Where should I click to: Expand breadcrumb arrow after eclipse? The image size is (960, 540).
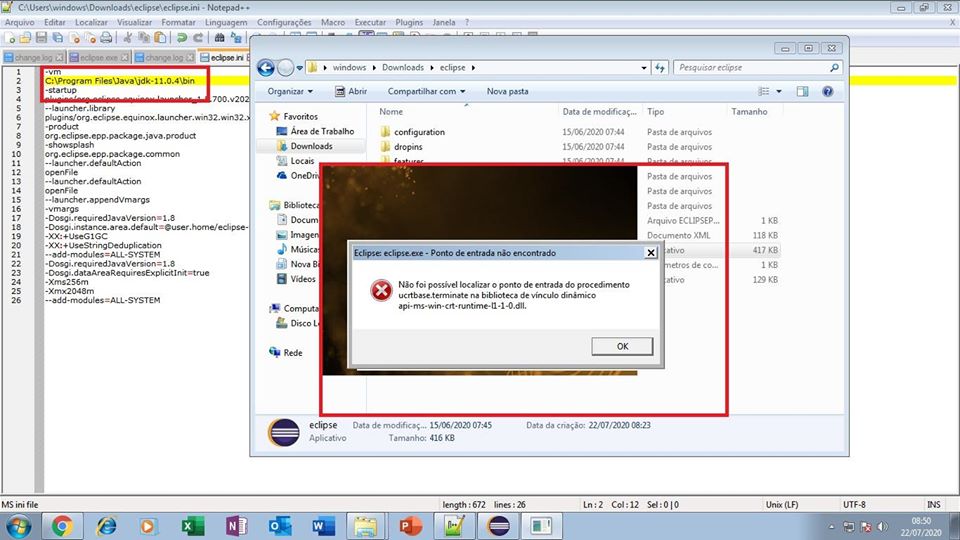(x=473, y=67)
